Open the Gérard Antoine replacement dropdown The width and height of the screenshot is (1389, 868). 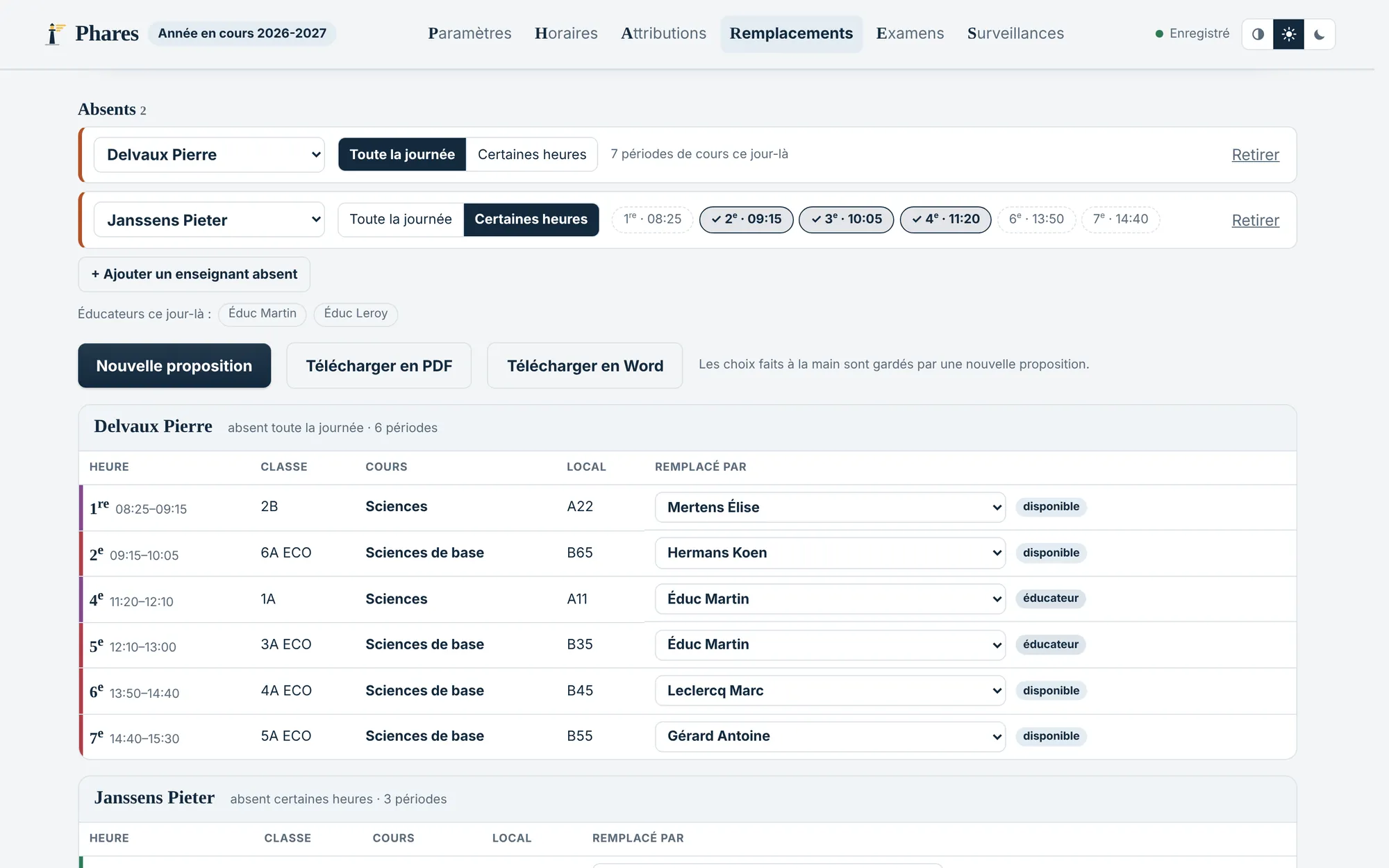click(x=830, y=736)
